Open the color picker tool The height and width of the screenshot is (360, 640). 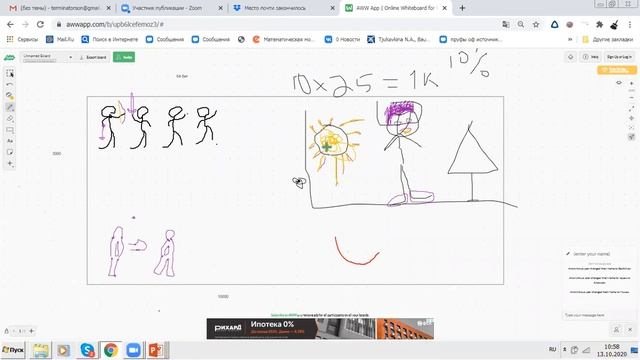click(10, 96)
